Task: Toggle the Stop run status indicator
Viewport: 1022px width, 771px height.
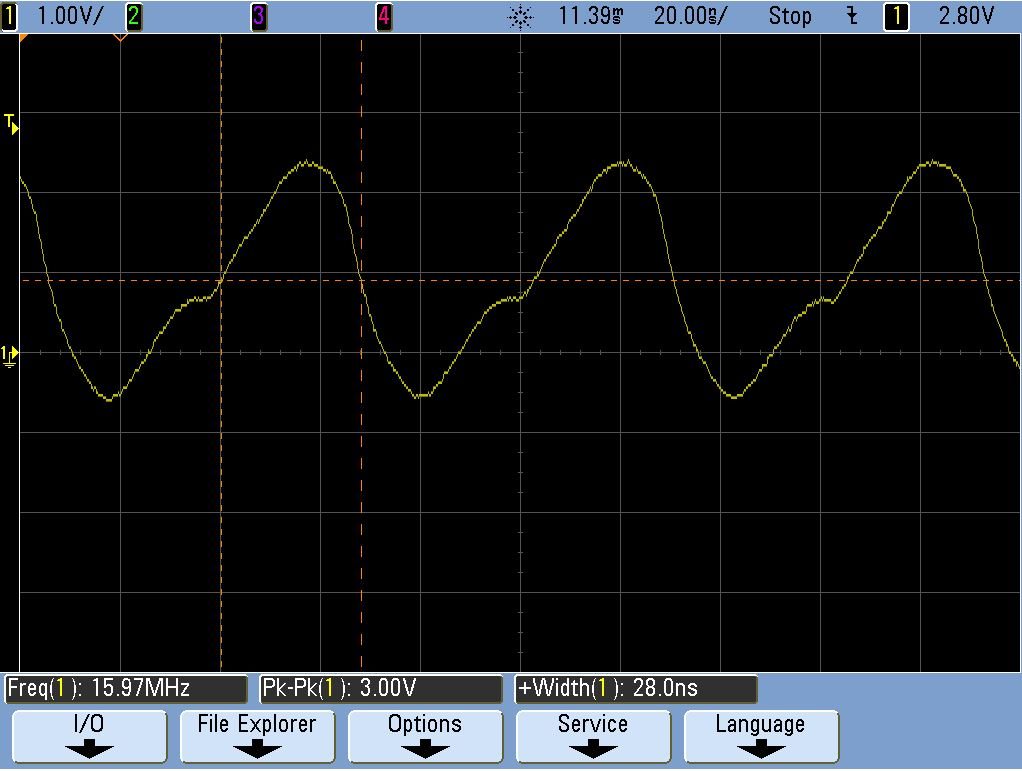Action: click(789, 16)
